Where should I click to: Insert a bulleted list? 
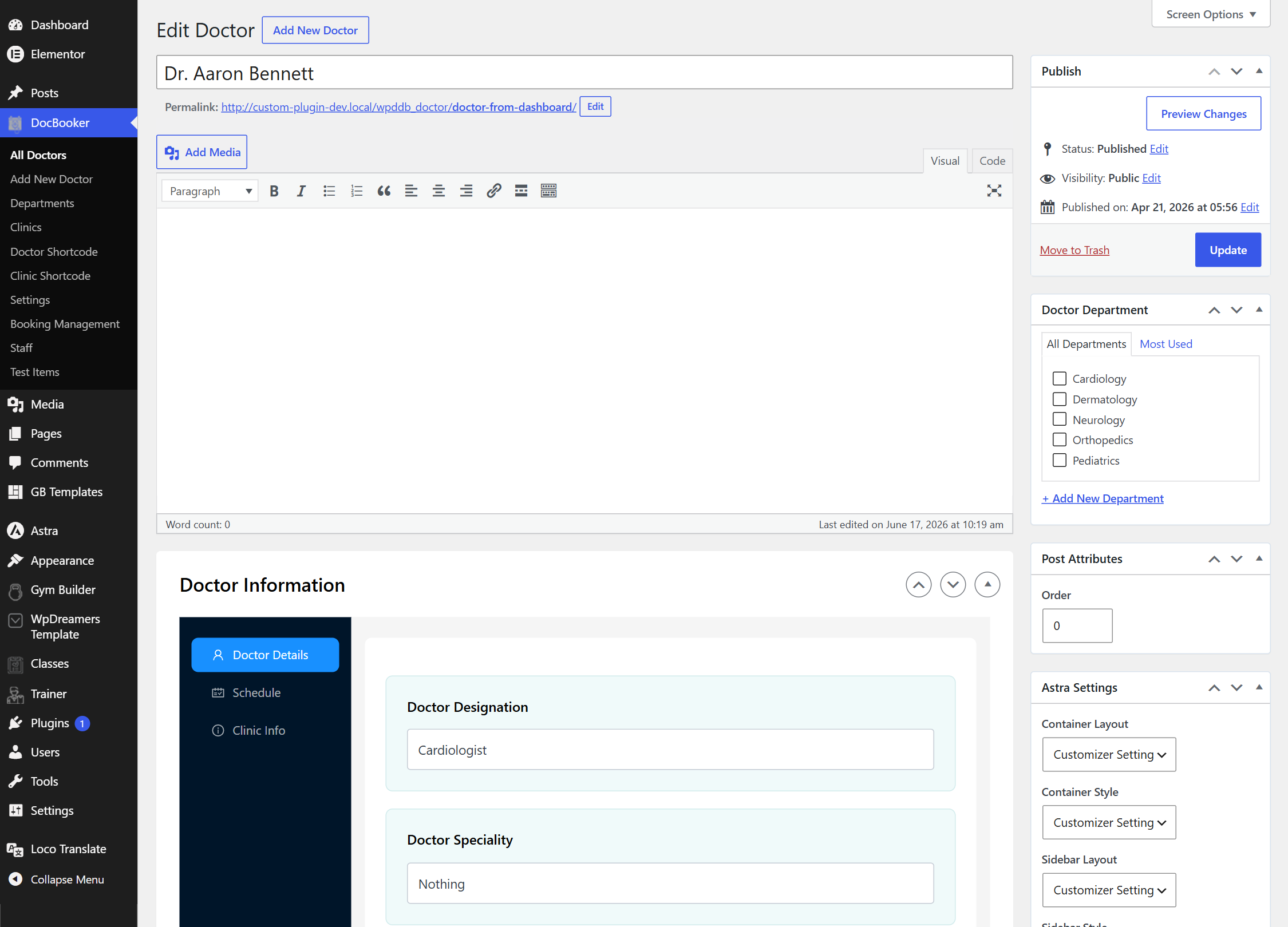(329, 191)
